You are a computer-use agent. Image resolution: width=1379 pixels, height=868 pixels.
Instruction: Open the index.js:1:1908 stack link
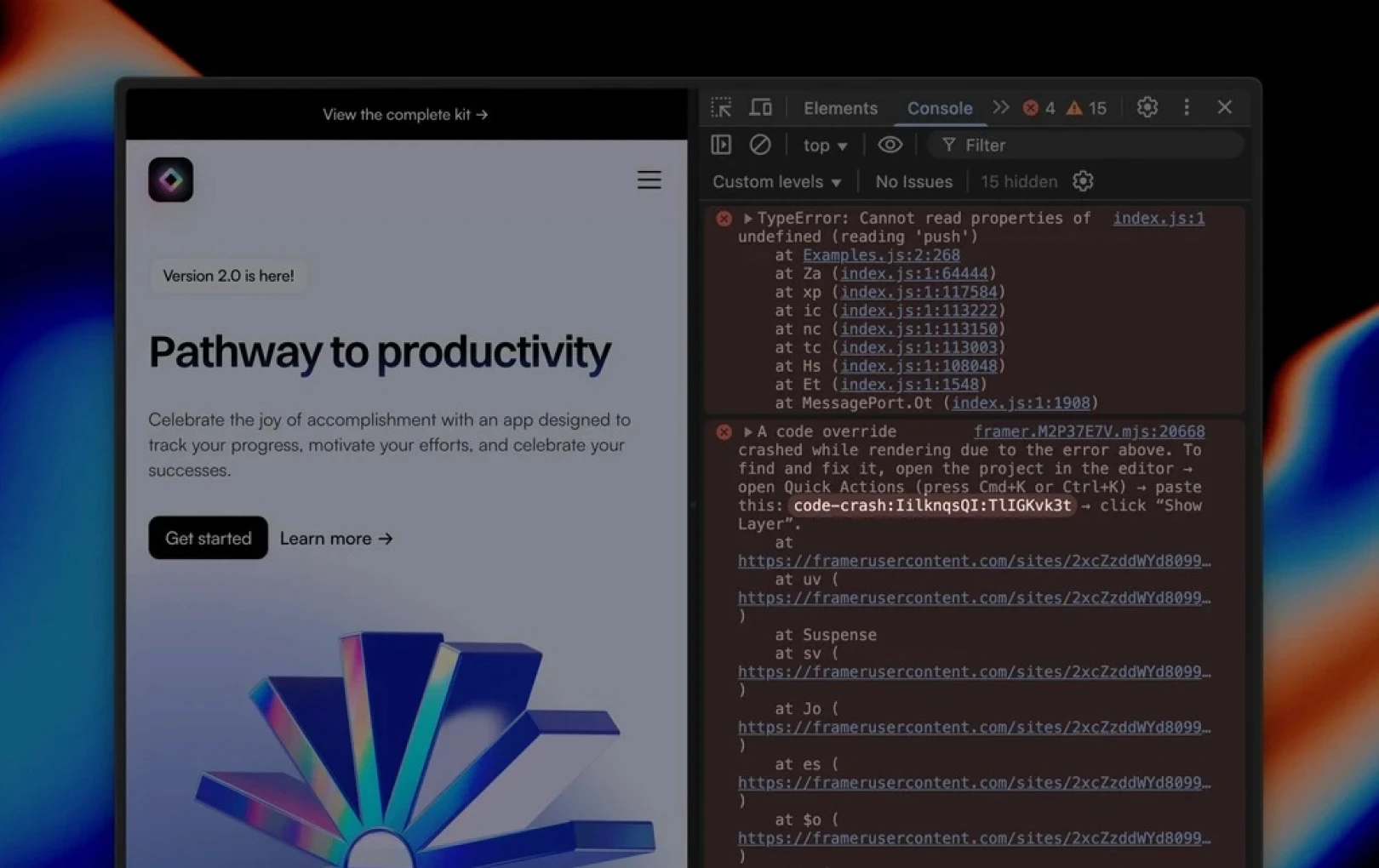(1021, 403)
